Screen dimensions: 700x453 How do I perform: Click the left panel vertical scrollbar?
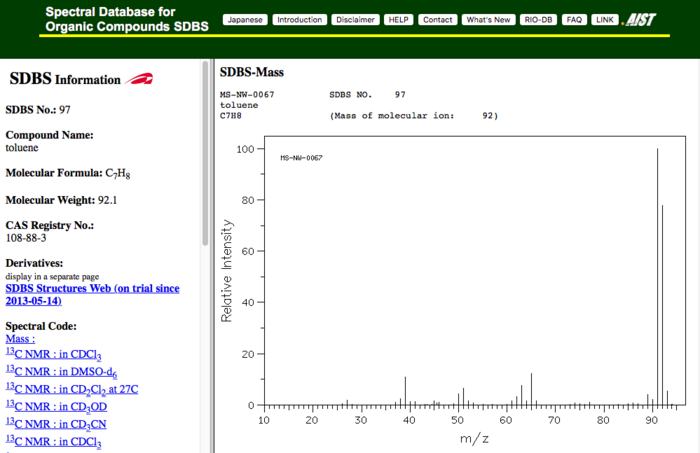(x=206, y=150)
